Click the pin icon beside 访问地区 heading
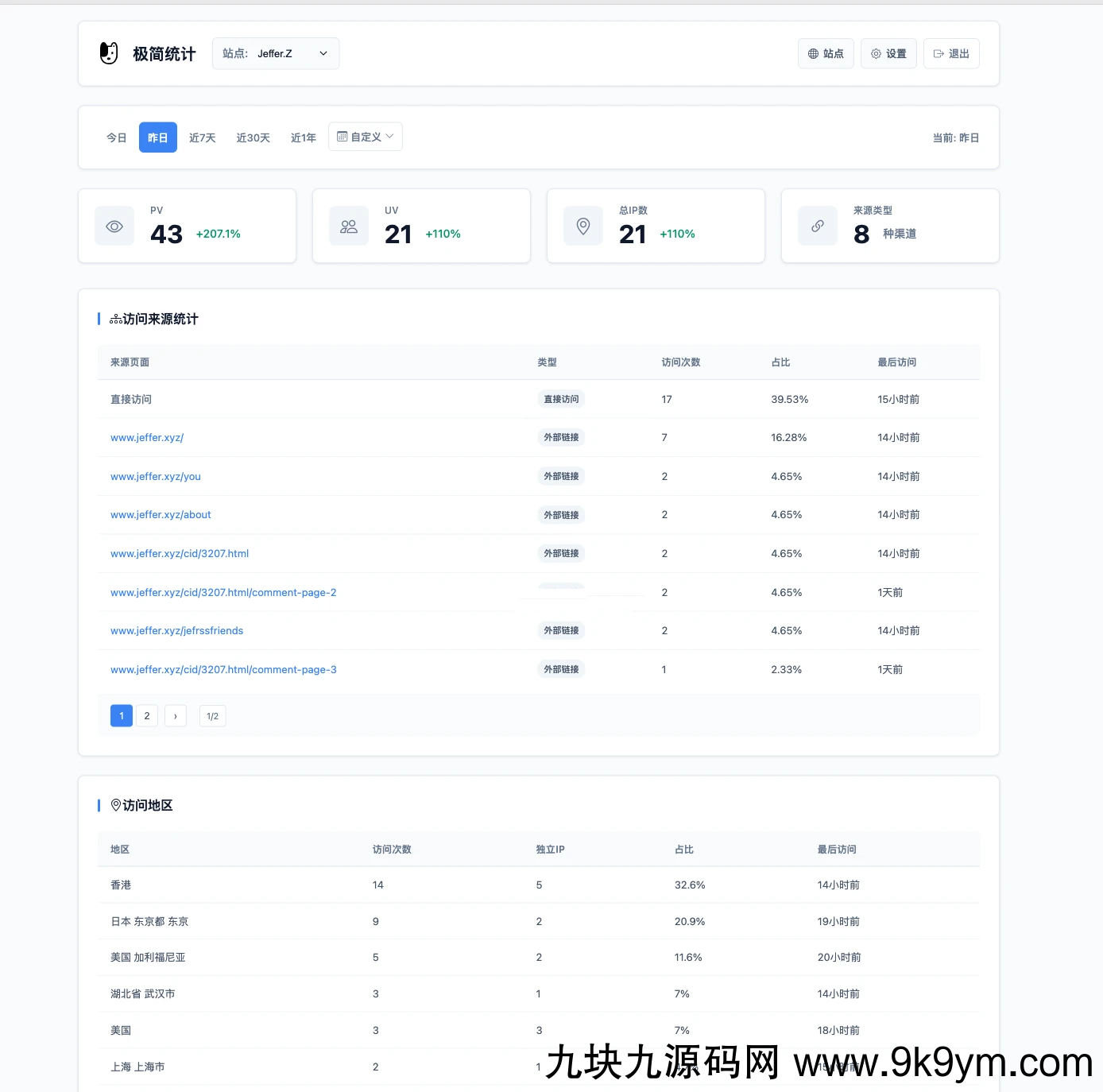The width and height of the screenshot is (1103, 1092). tap(116, 805)
